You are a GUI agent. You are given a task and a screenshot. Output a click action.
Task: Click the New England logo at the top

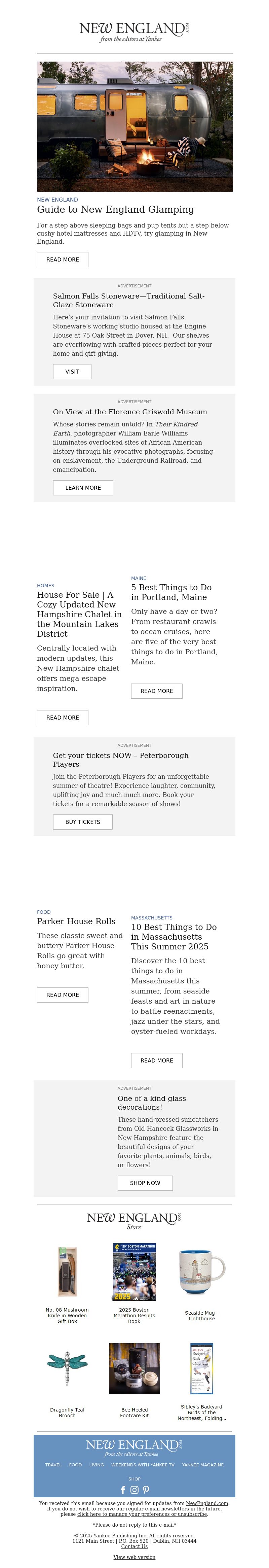134,31
